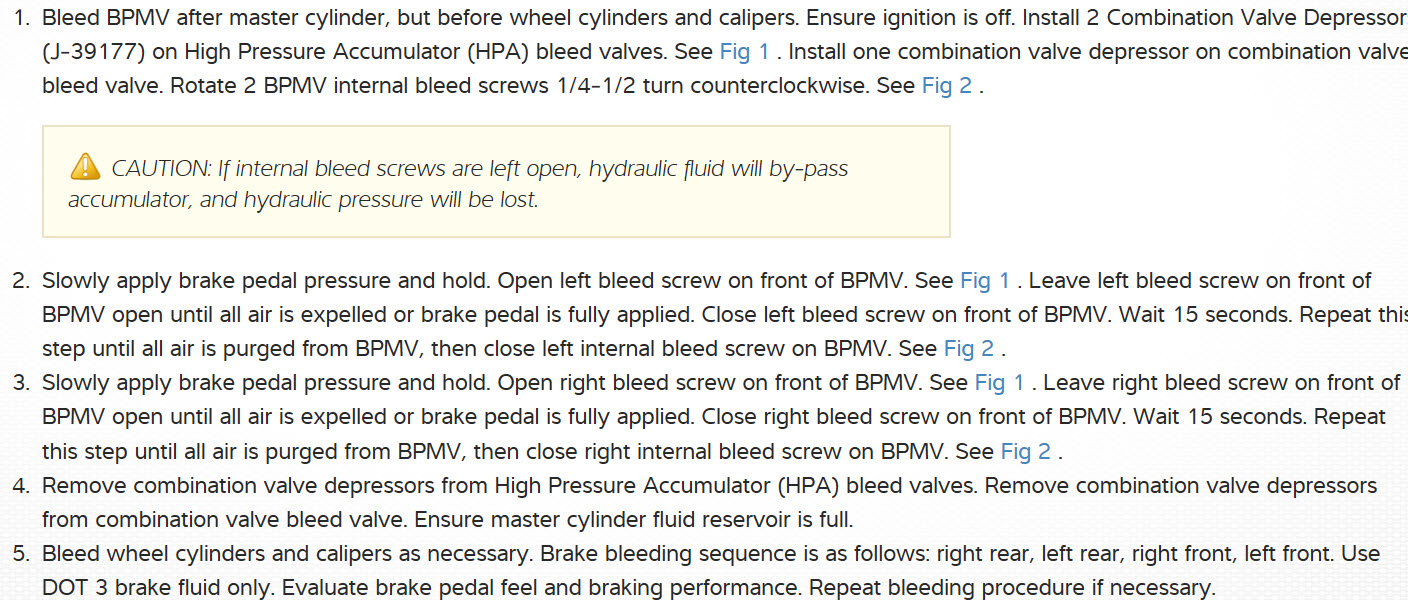Follow the Fig 2 link in step 2
The width and height of the screenshot is (1408, 600).
click(x=969, y=349)
